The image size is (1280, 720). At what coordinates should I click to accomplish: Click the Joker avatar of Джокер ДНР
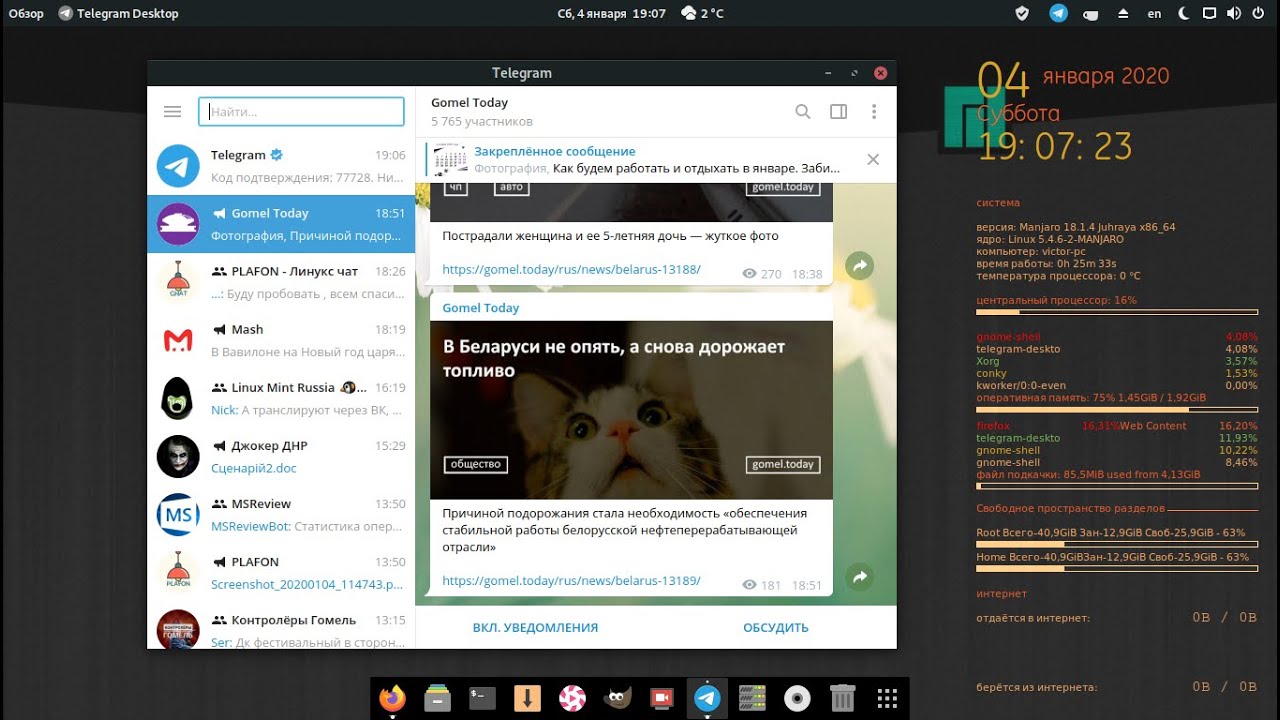click(178, 456)
